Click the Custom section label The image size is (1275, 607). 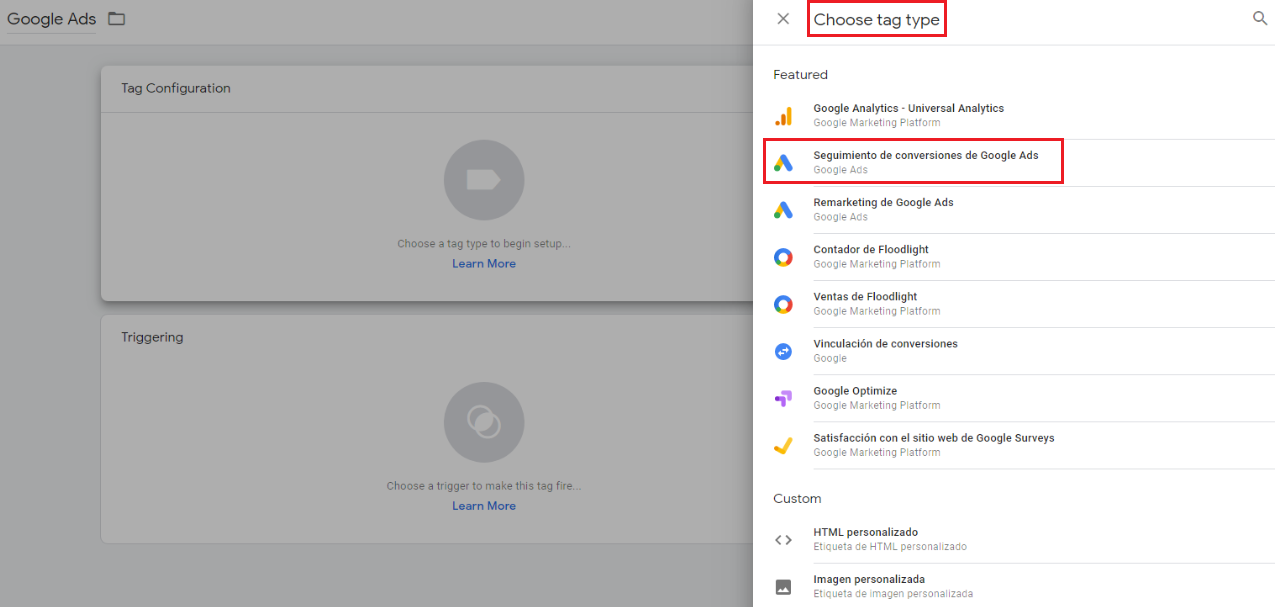tap(797, 499)
